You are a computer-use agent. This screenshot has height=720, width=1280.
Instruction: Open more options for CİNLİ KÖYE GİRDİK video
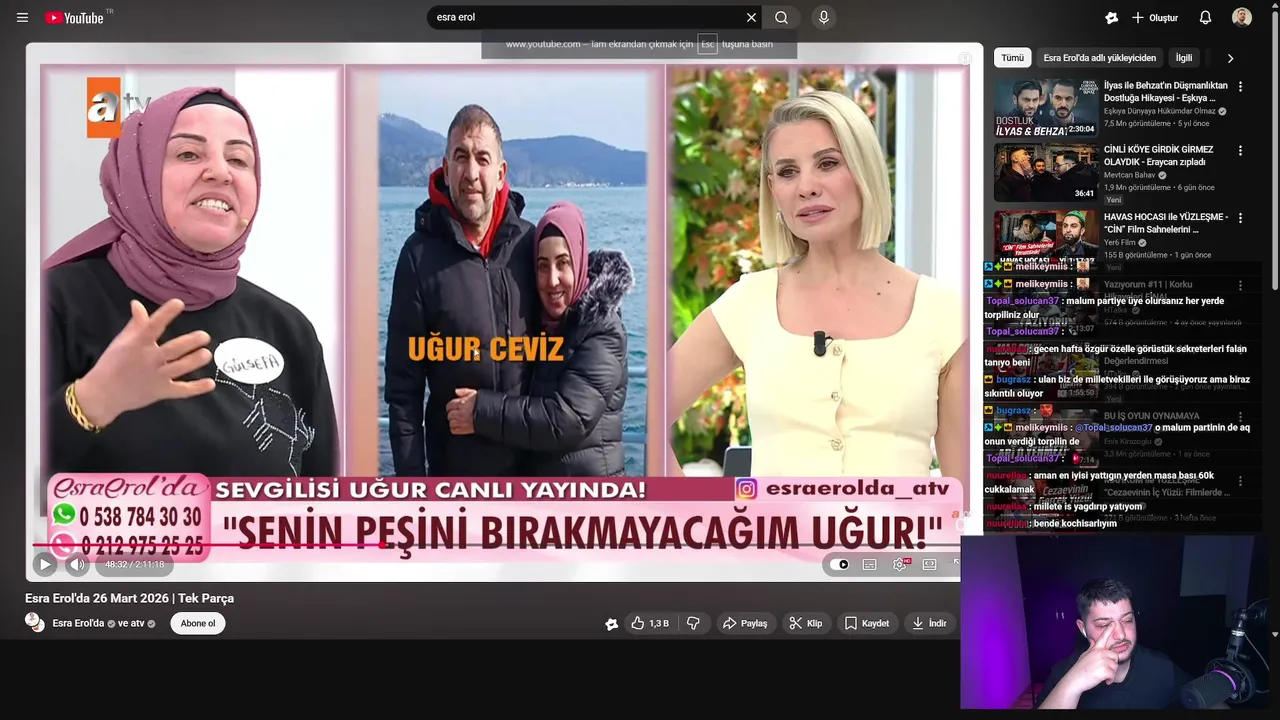1240,151
